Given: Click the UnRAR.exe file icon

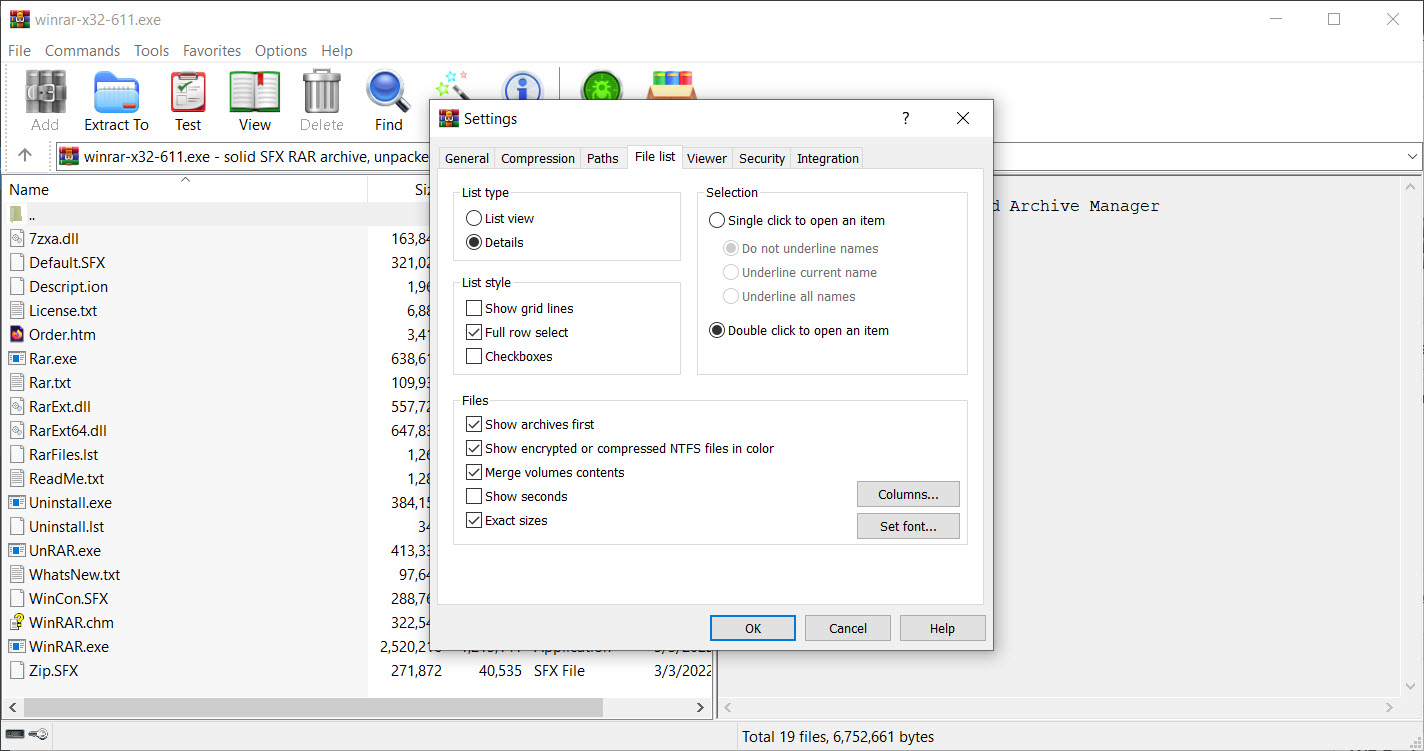Looking at the screenshot, I should pyautogui.click(x=17, y=550).
